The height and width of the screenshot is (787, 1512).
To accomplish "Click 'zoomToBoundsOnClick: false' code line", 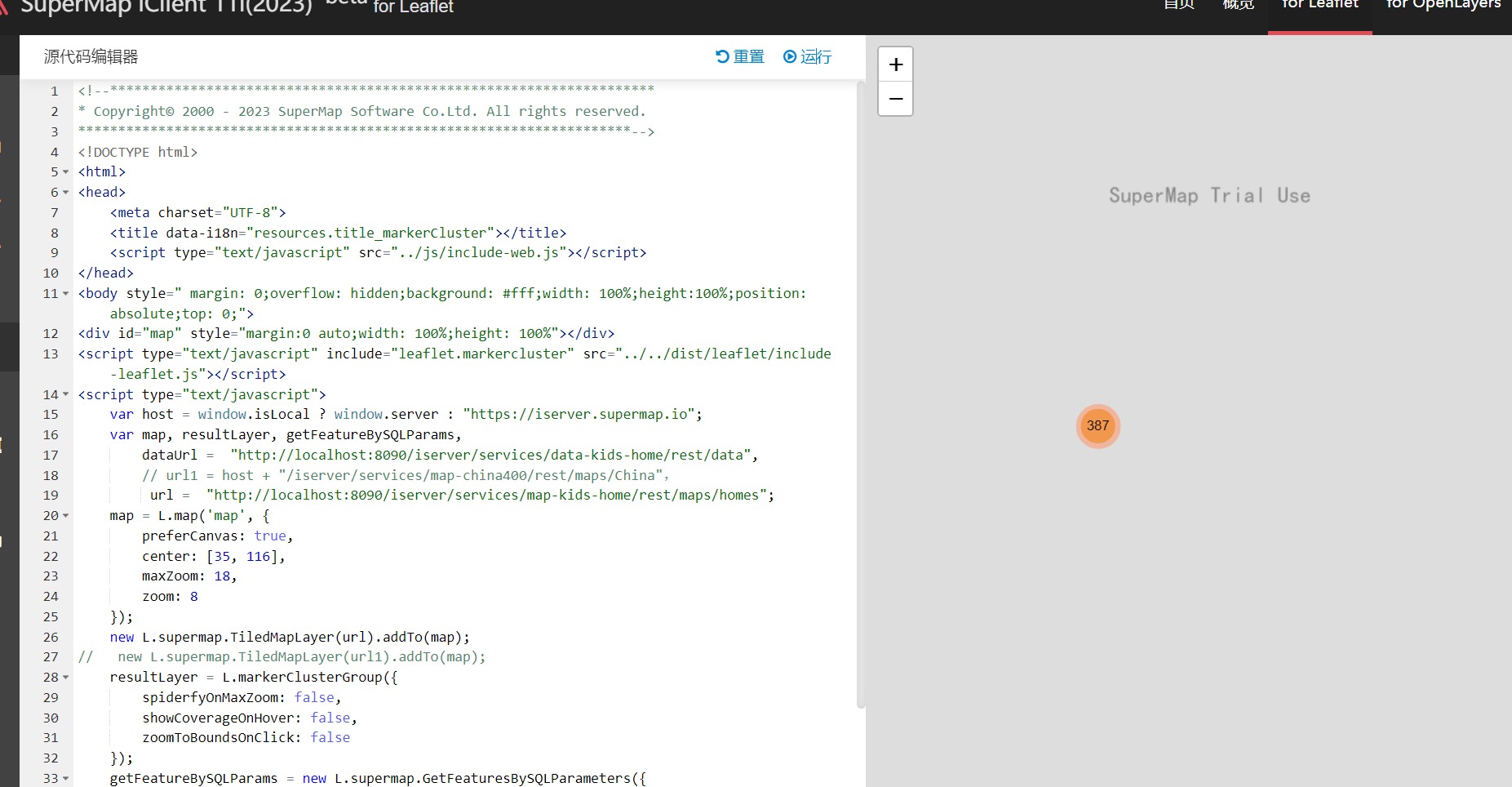I will coord(246,737).
